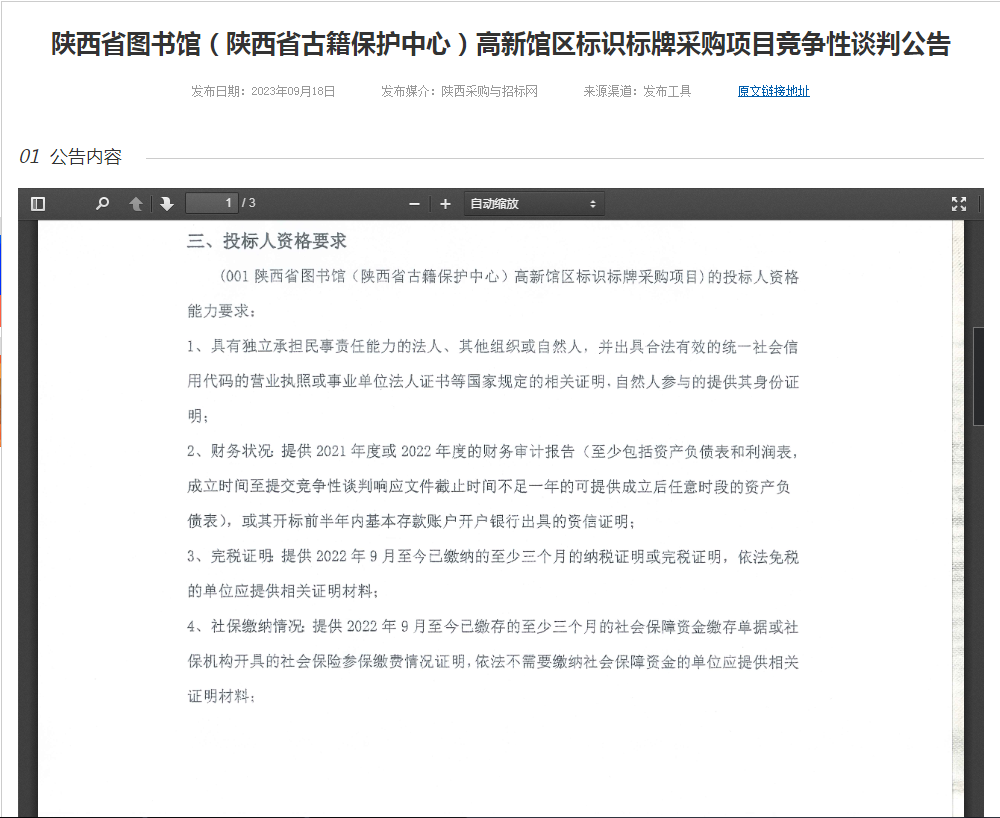
Task: Open the find-in-document search tool
Action: click(x=102, y=204)
